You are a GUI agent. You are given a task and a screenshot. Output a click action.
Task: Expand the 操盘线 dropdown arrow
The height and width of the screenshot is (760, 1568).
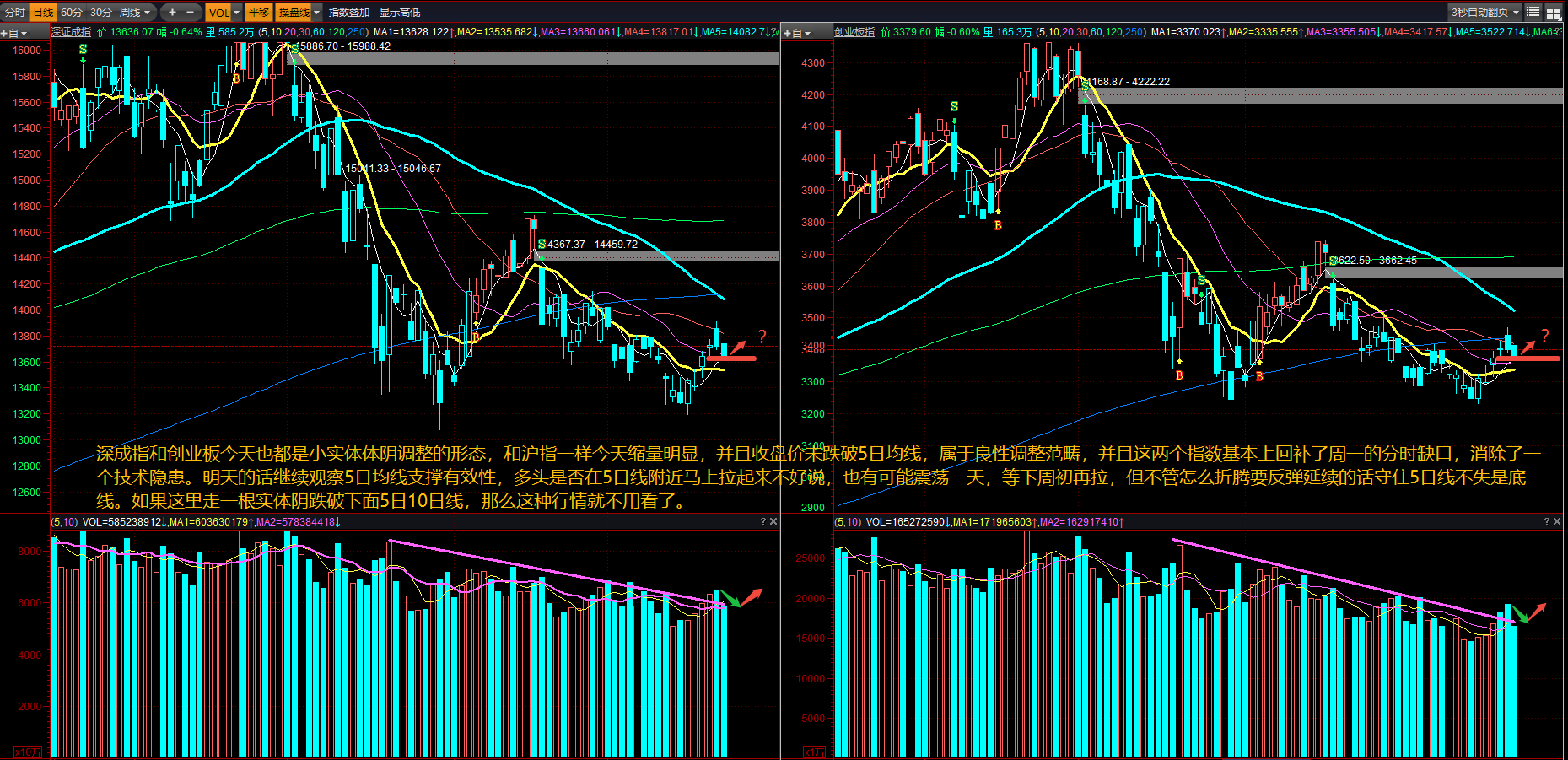tap(317, 12)
